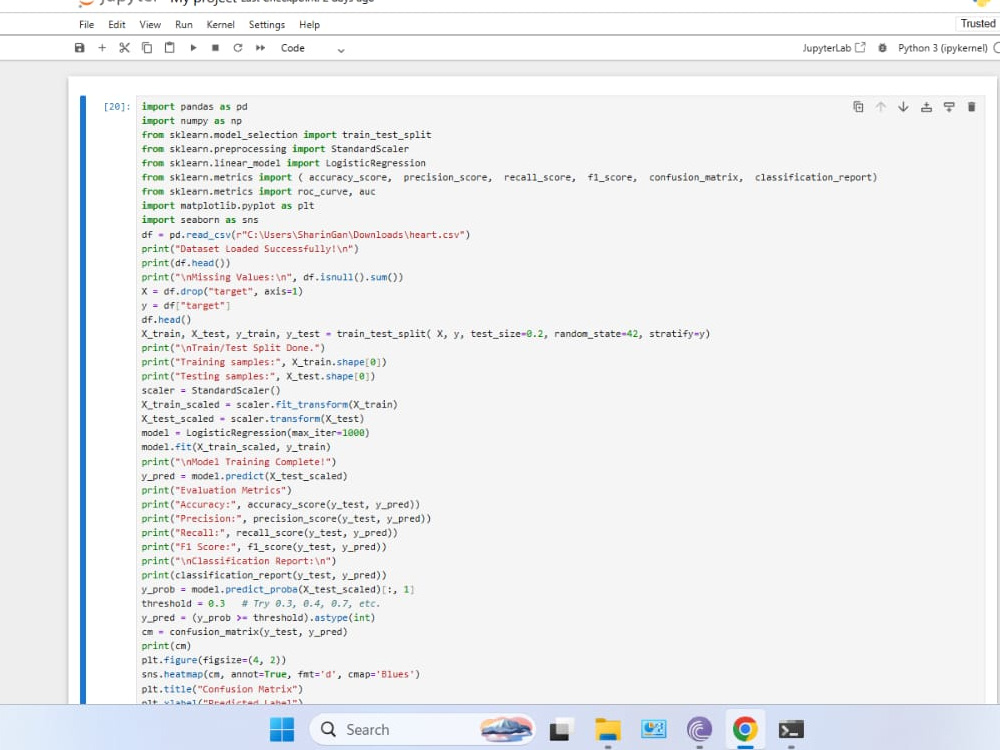Insert a cell above this one
Image resolution: width=1000 pixels, height=750 pixels.
tap(927, 107)
